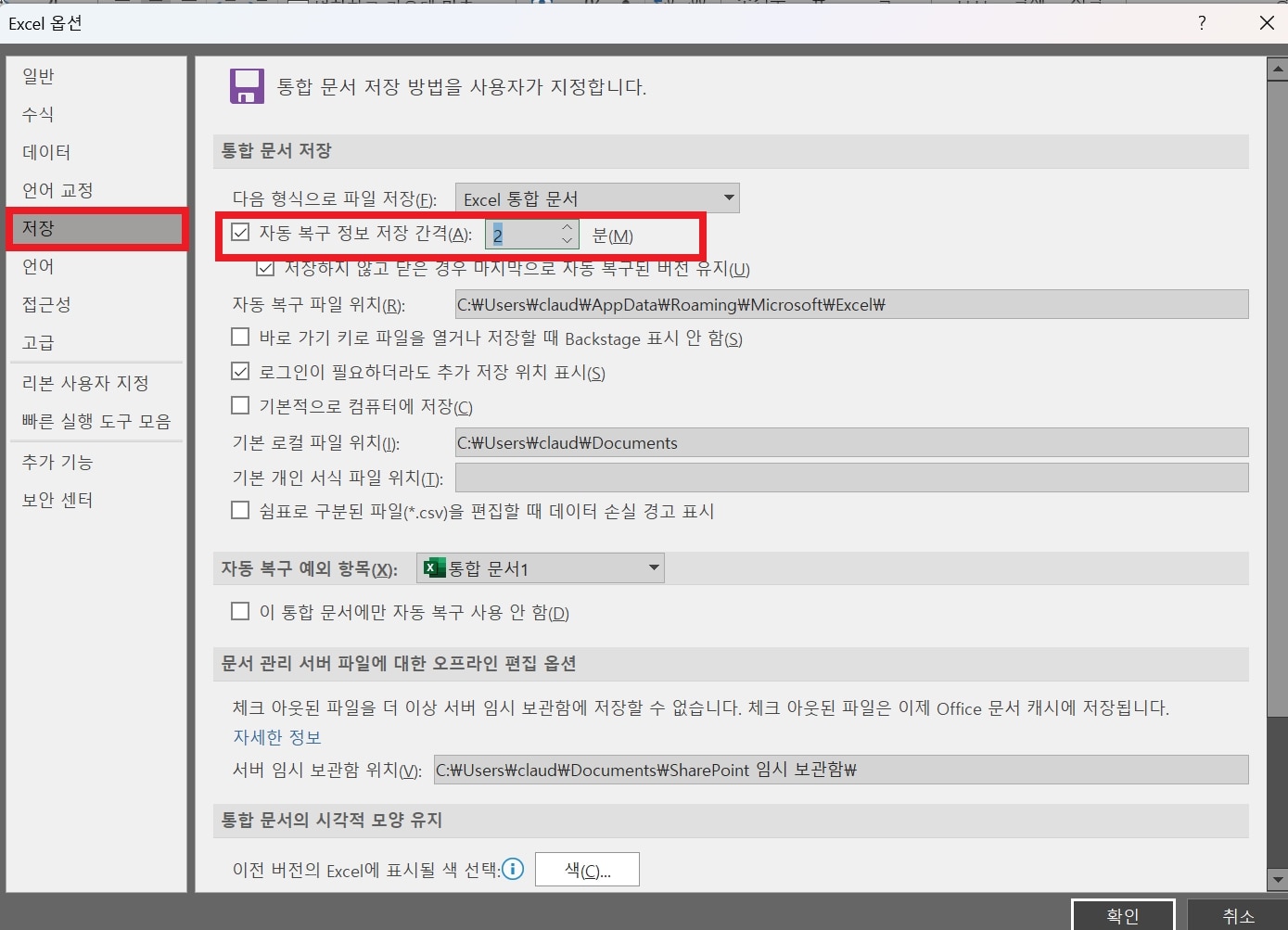The image size is (1288, 930).
Task: Cancel with the 취소 button
Action: 1238,915
